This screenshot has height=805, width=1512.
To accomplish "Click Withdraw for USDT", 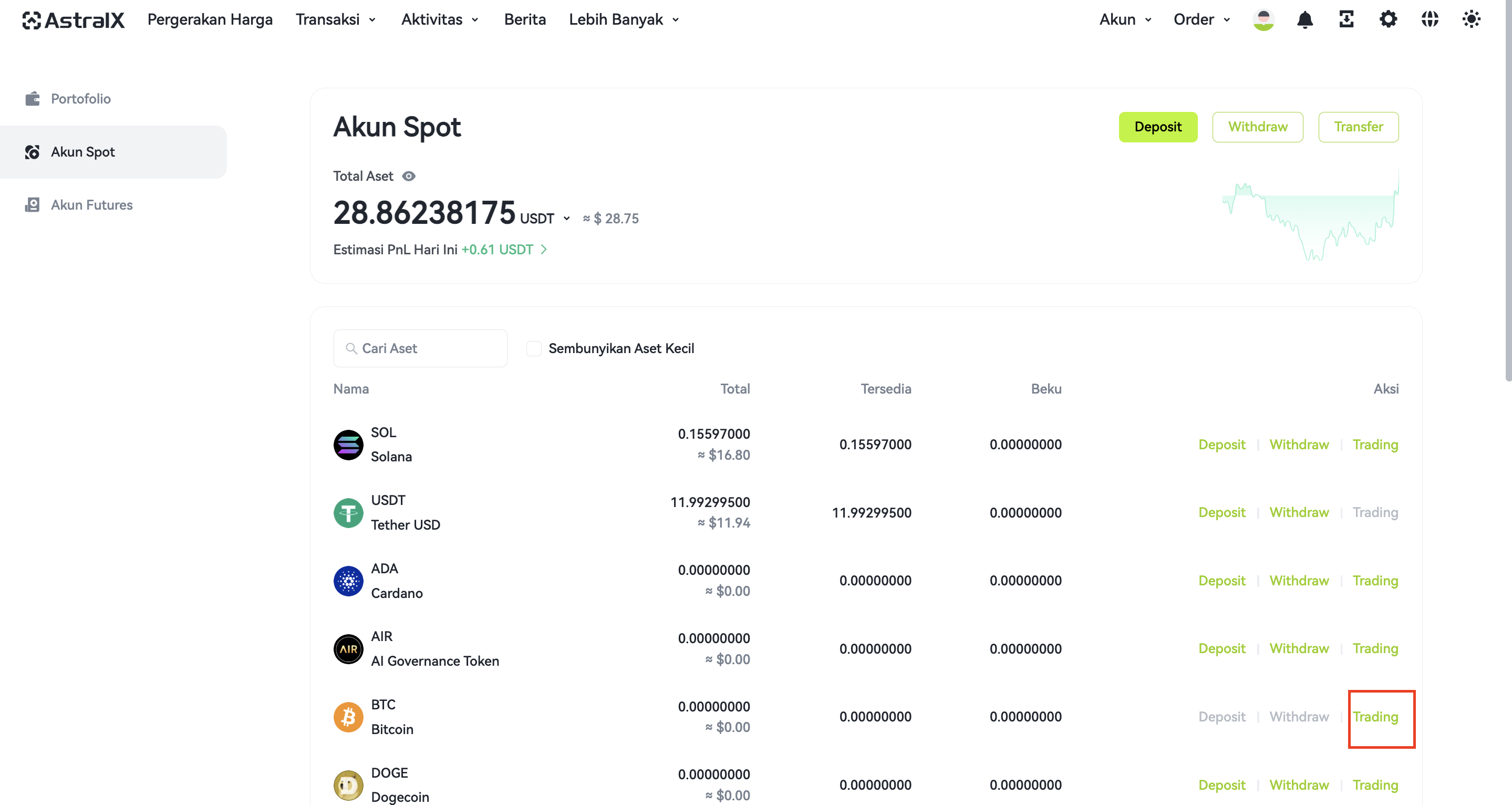I will tap(1299, 513).
